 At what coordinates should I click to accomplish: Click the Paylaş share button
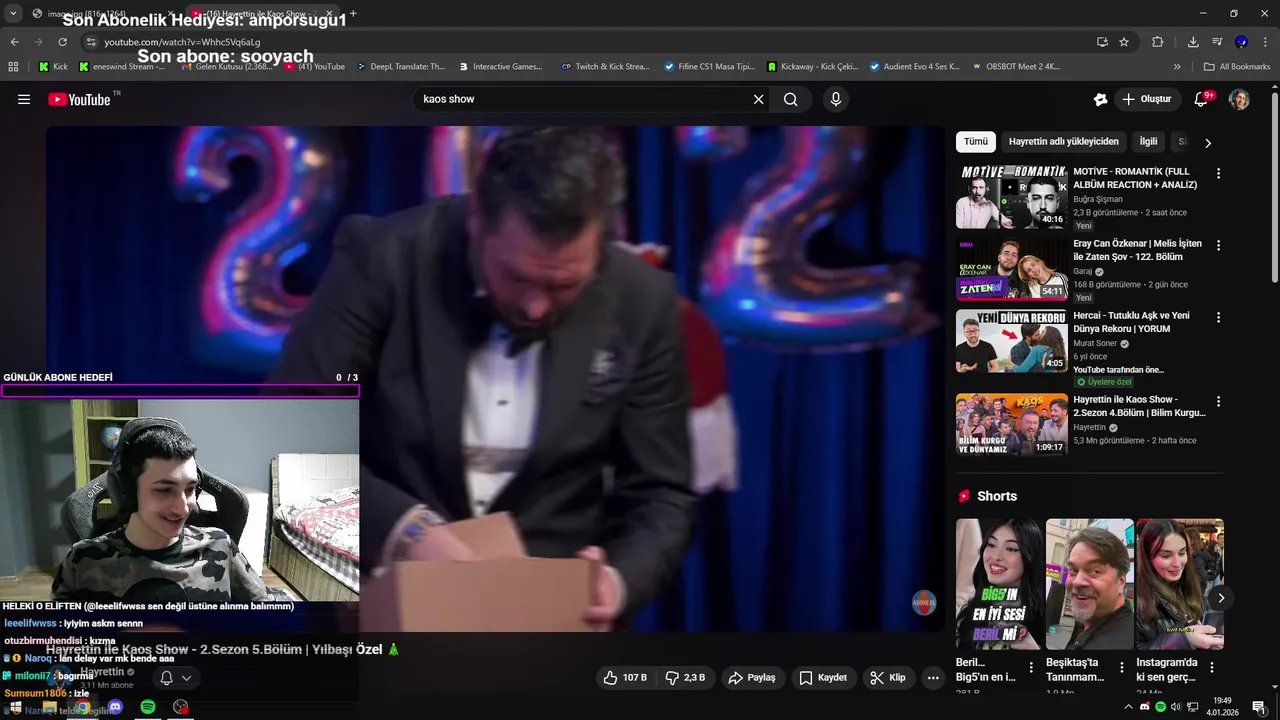[x=752, y=677]
